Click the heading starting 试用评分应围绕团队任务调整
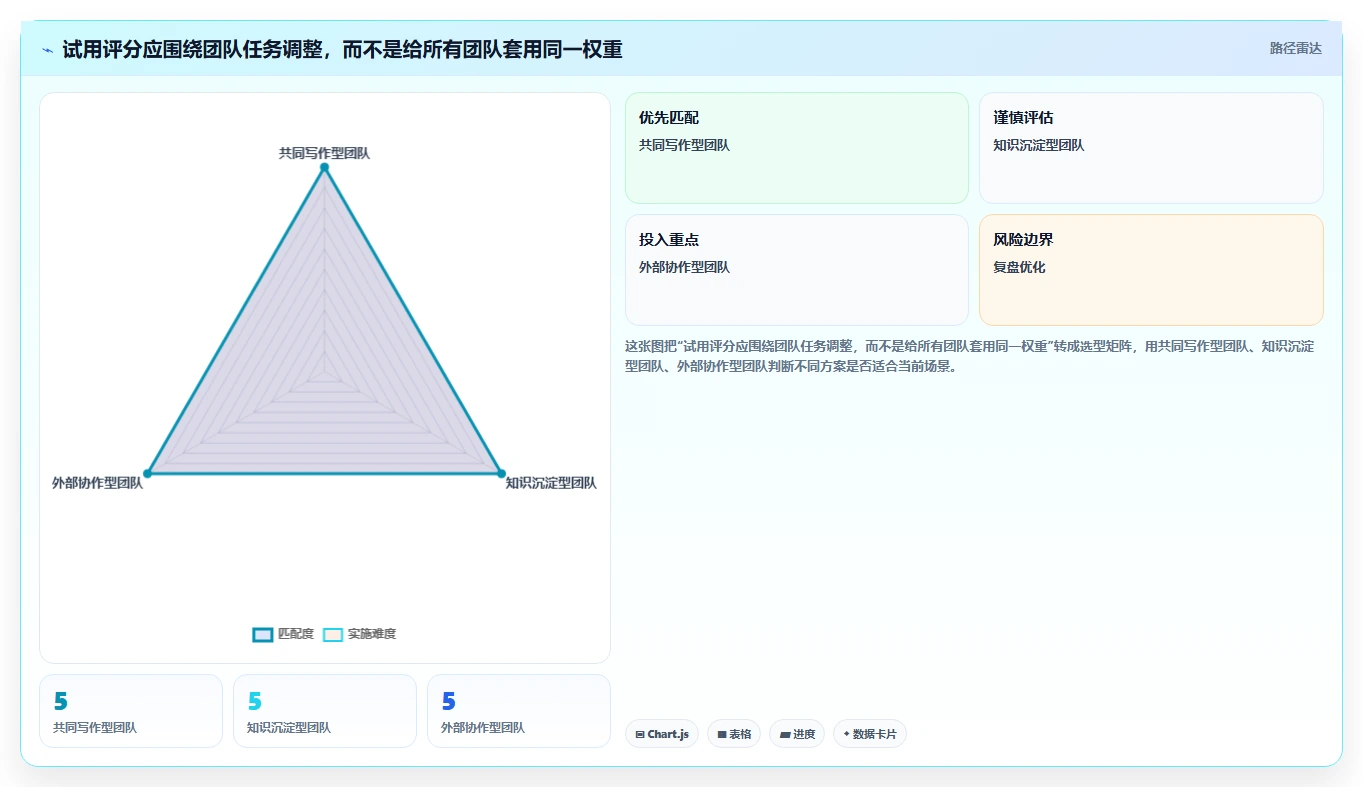Screen dimensions: 1363x787 pos(343,50)
